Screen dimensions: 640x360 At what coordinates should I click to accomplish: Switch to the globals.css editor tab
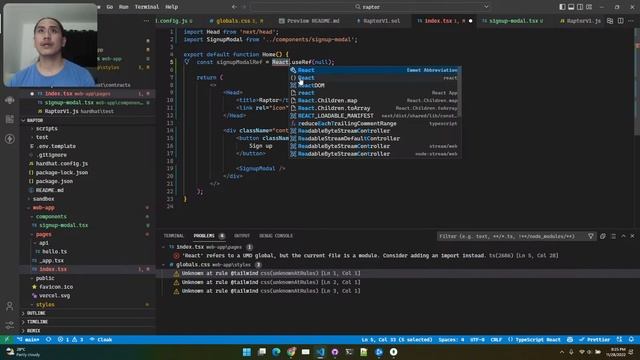236,21
